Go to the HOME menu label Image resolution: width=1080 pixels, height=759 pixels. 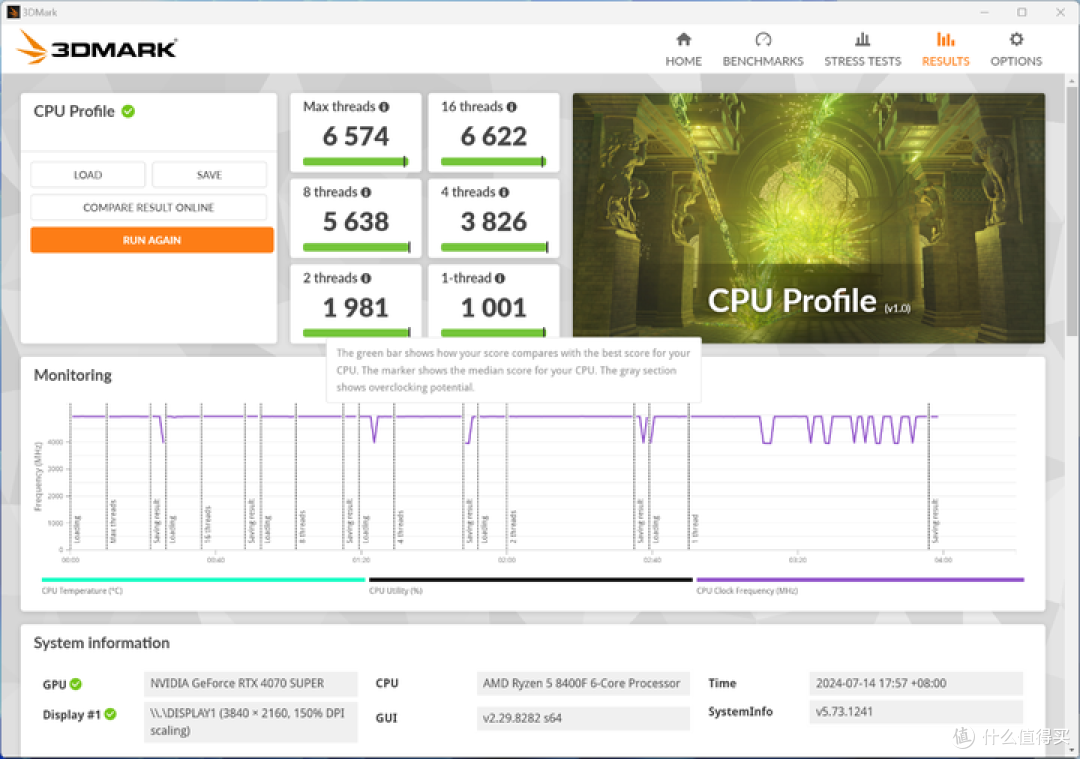(x=683, y=61)
